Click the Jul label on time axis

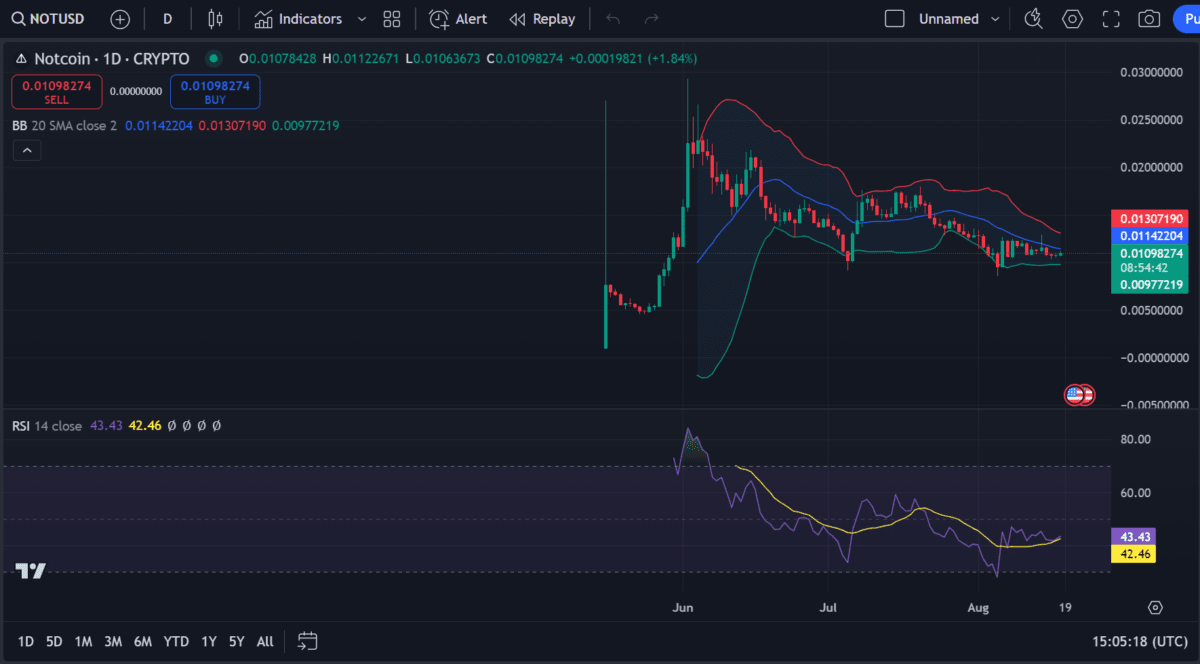pos(827,607)
